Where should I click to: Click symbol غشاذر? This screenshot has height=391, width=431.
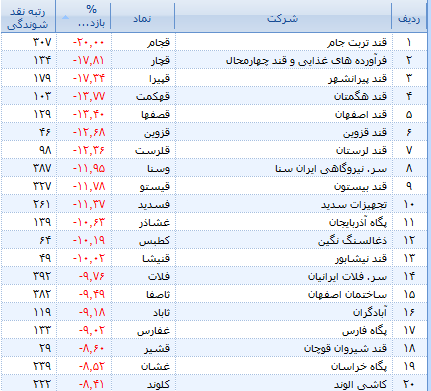tap(155, 222)
